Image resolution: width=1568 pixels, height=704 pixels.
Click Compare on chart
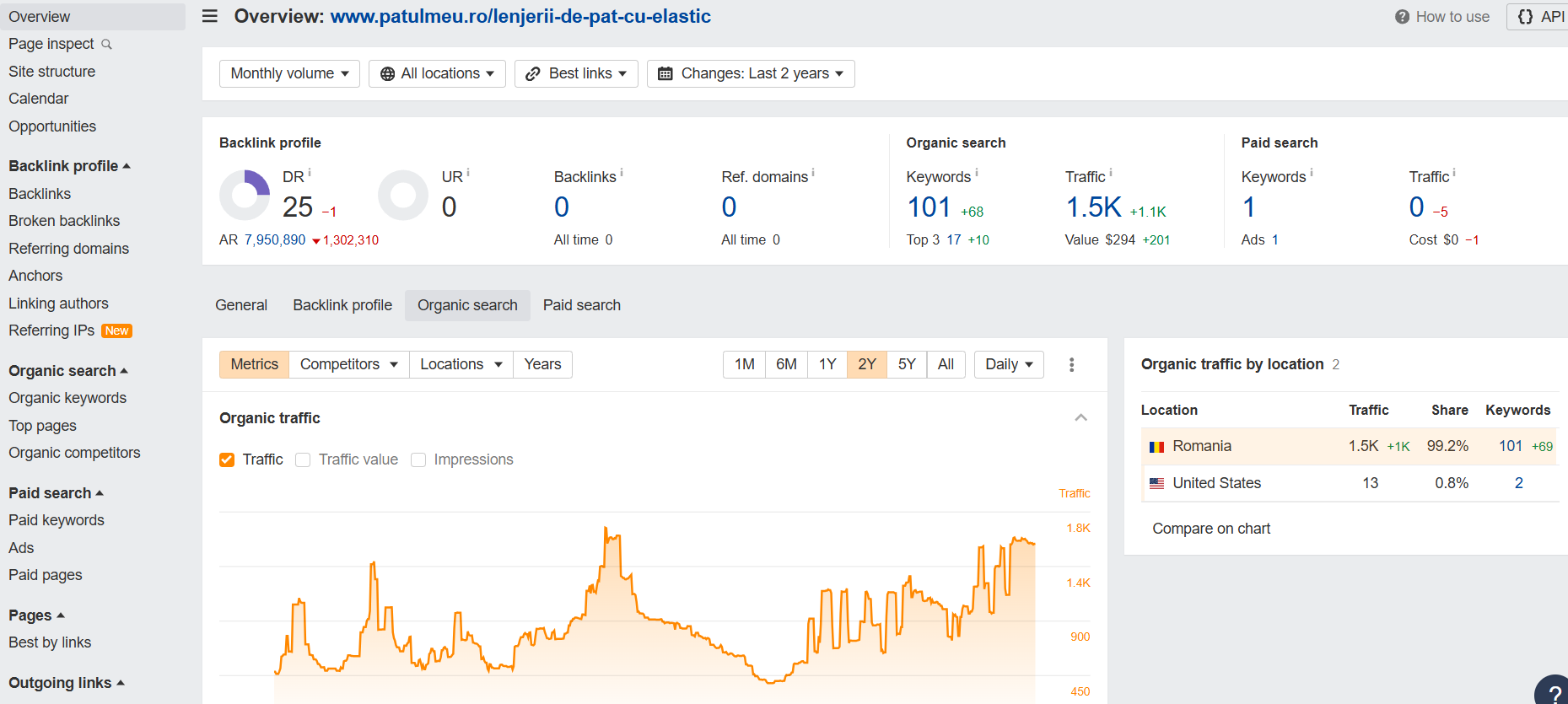coord(1211,529)
